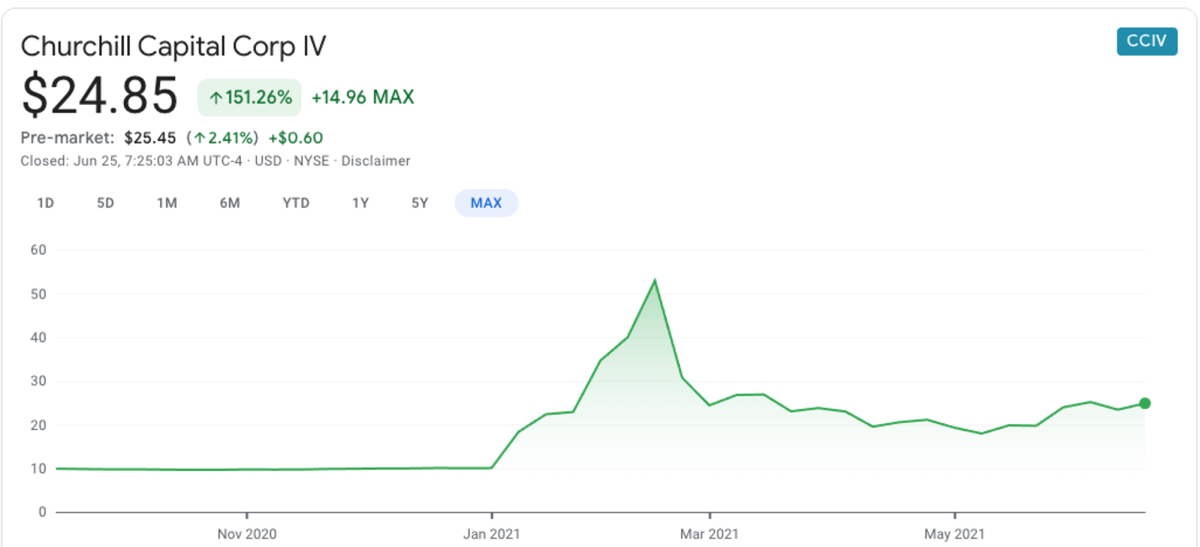Screen dimensions: 1200x547
Task: Select the 1D time range tab
Action: 45,203
